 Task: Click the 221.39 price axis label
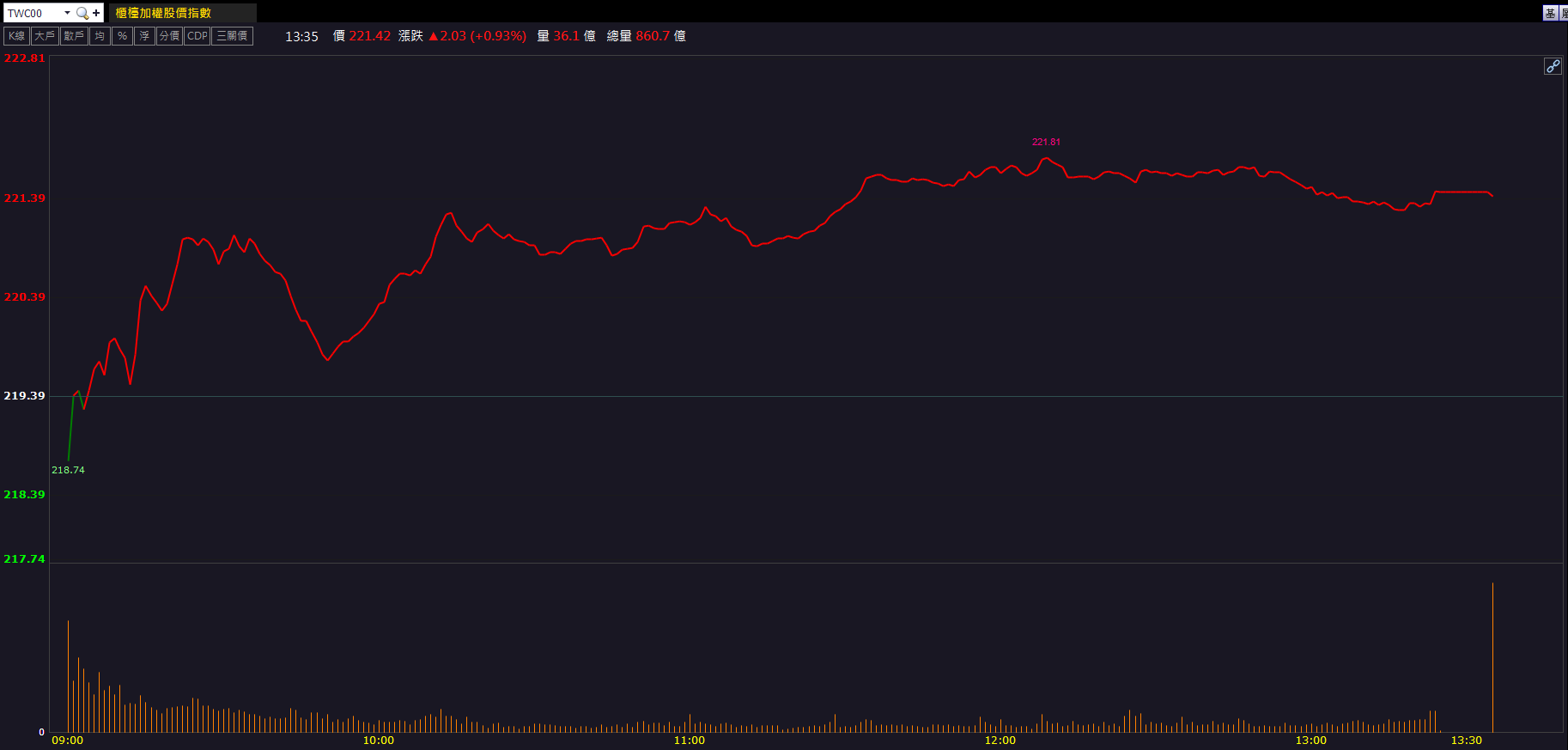tap(24, 198)
